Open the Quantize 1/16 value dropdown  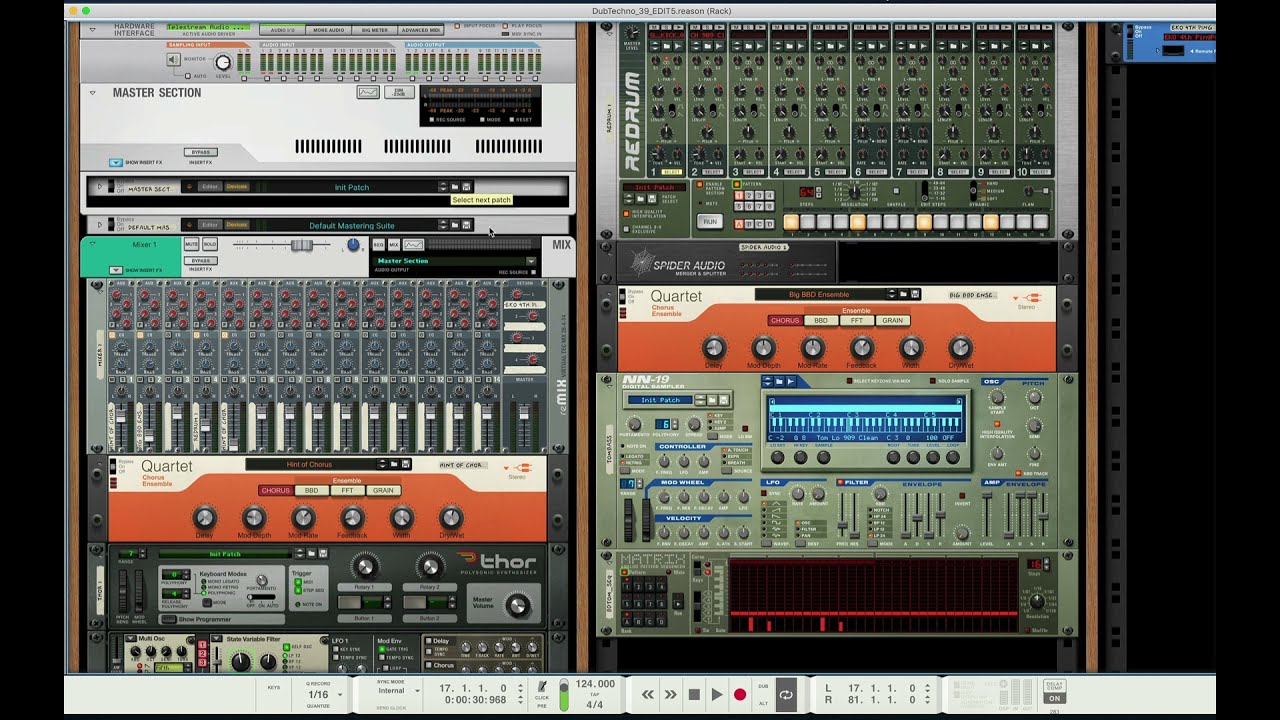339,694
